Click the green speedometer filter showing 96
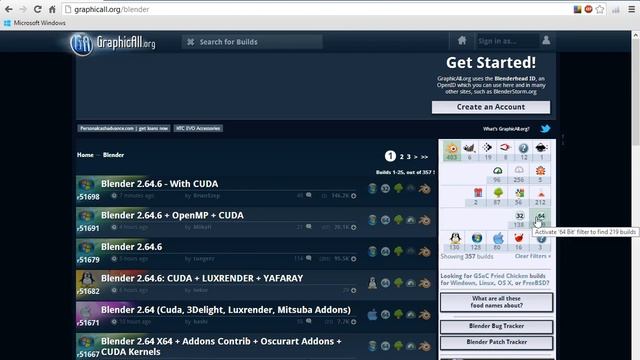Viewport: 640px width, 360px height. pyautogui.click(x=498, y=173)
